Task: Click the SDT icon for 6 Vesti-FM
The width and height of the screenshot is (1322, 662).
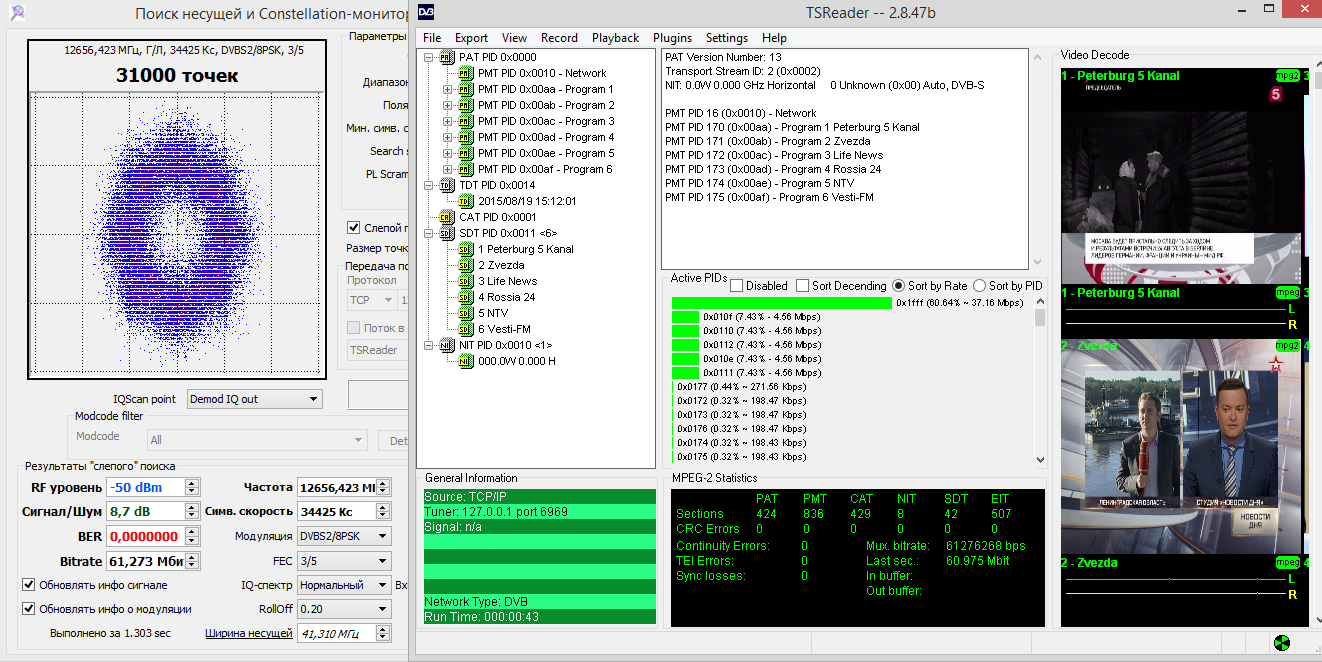Action: point(465,329)
